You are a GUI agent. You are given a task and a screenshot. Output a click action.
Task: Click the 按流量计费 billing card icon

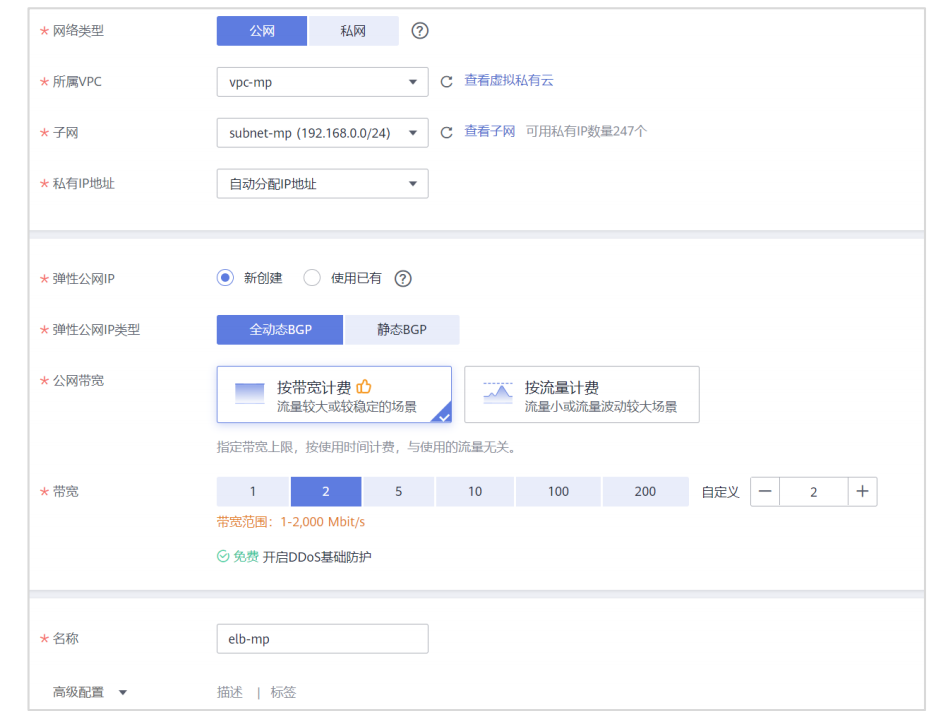pos(497,393)
